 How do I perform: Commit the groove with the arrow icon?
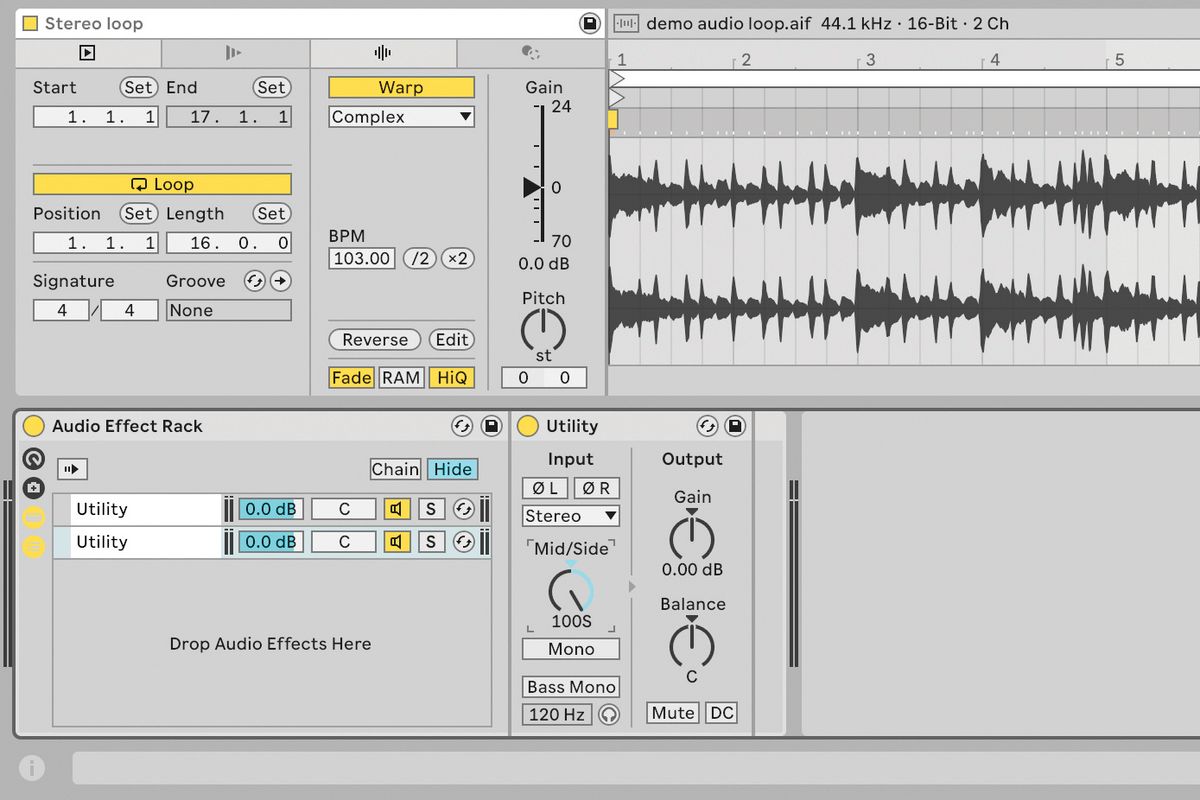[x=282, y=281]
